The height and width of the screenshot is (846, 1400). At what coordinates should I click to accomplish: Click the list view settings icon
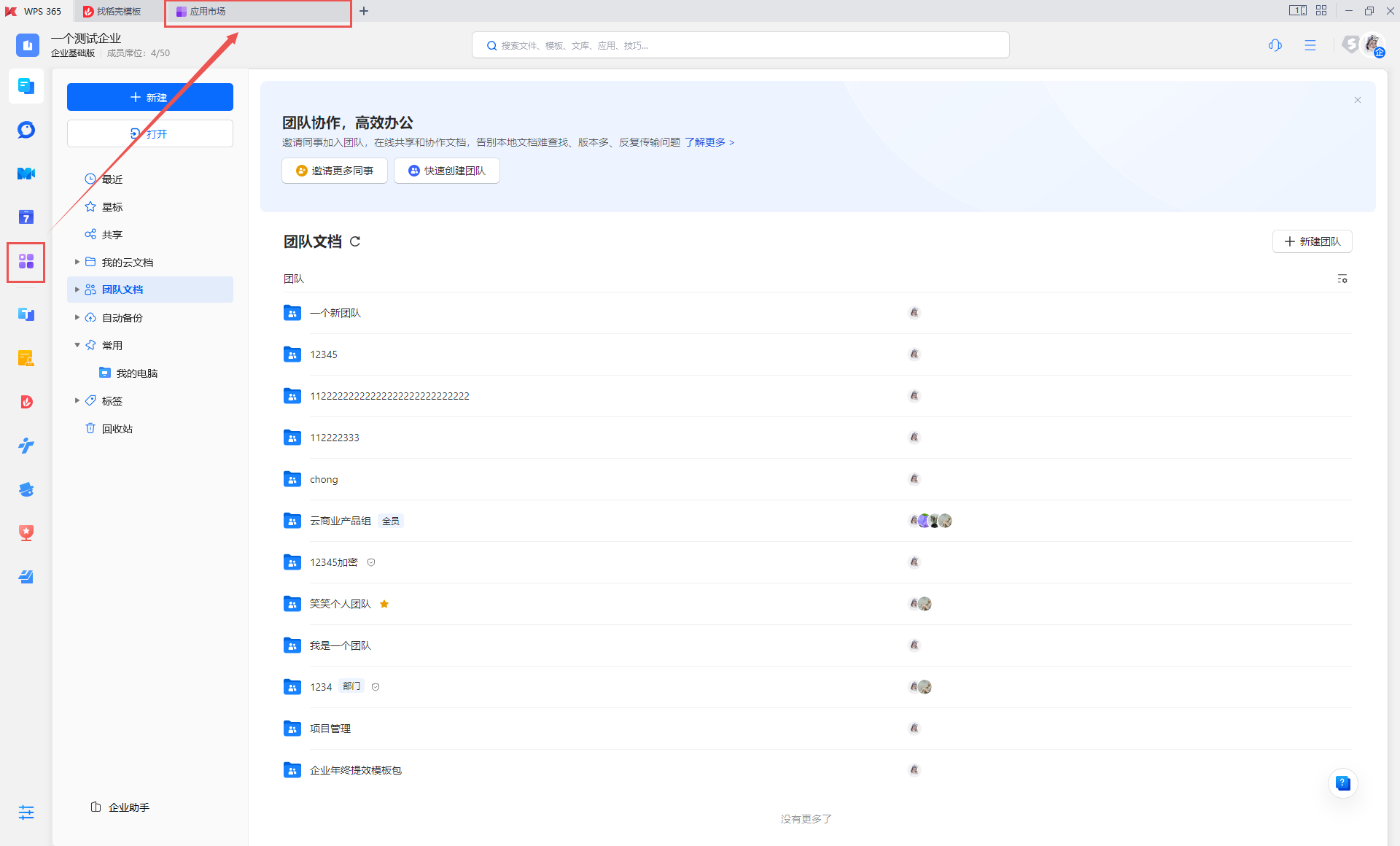1342,279
